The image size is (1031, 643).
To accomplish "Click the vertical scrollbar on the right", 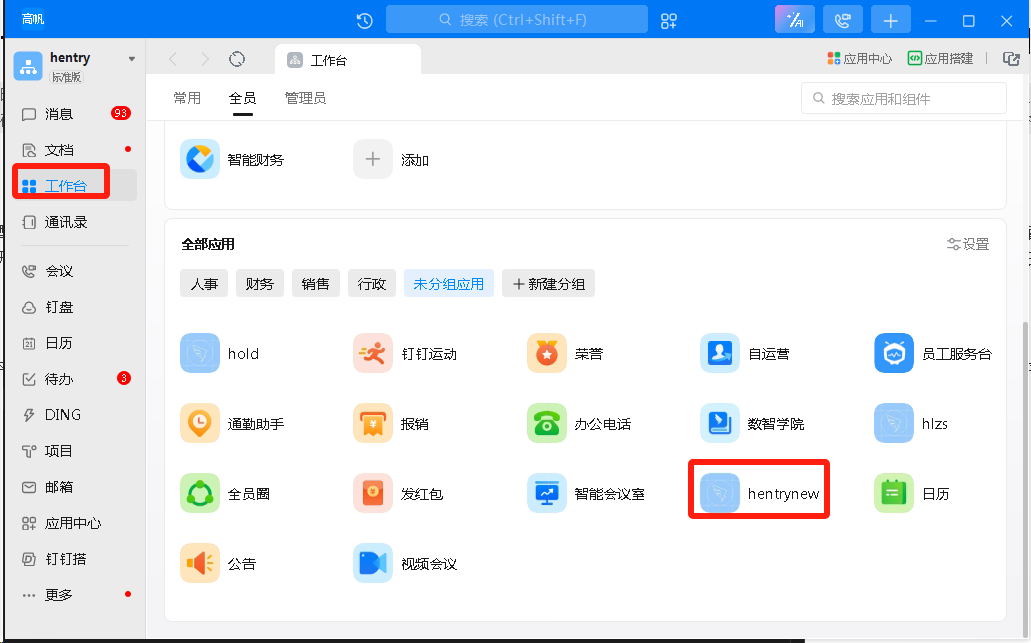I will pos(1026,480).
